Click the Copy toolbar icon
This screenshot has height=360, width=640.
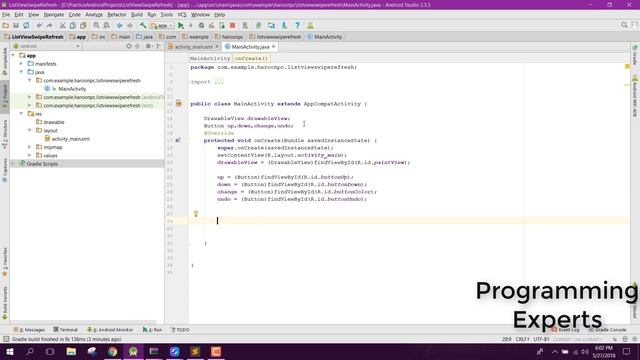tap(73, 25)
